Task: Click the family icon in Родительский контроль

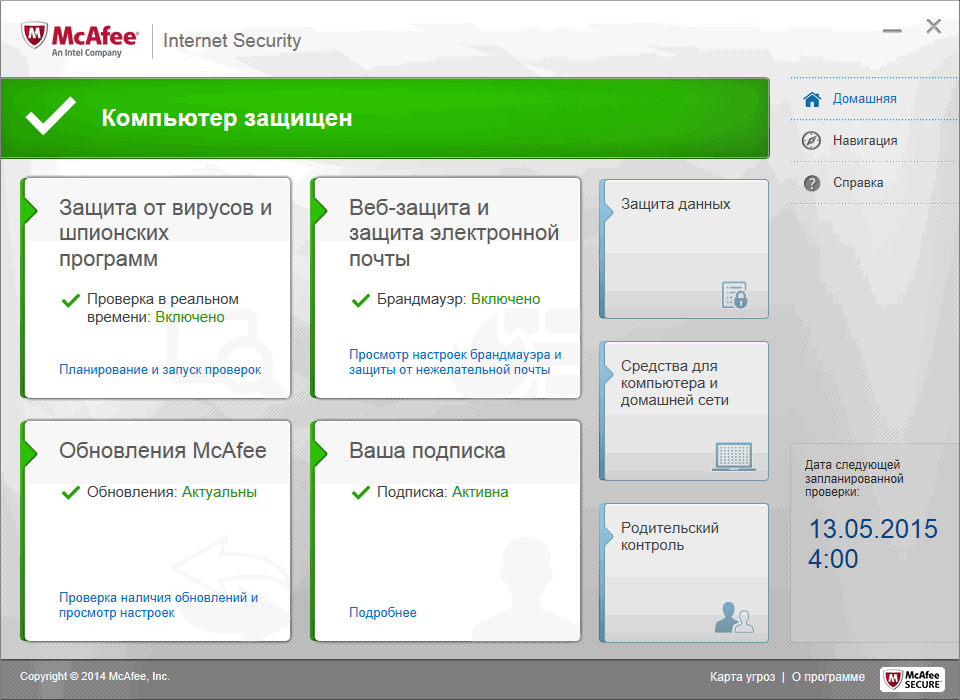Action: click(737, 618)
